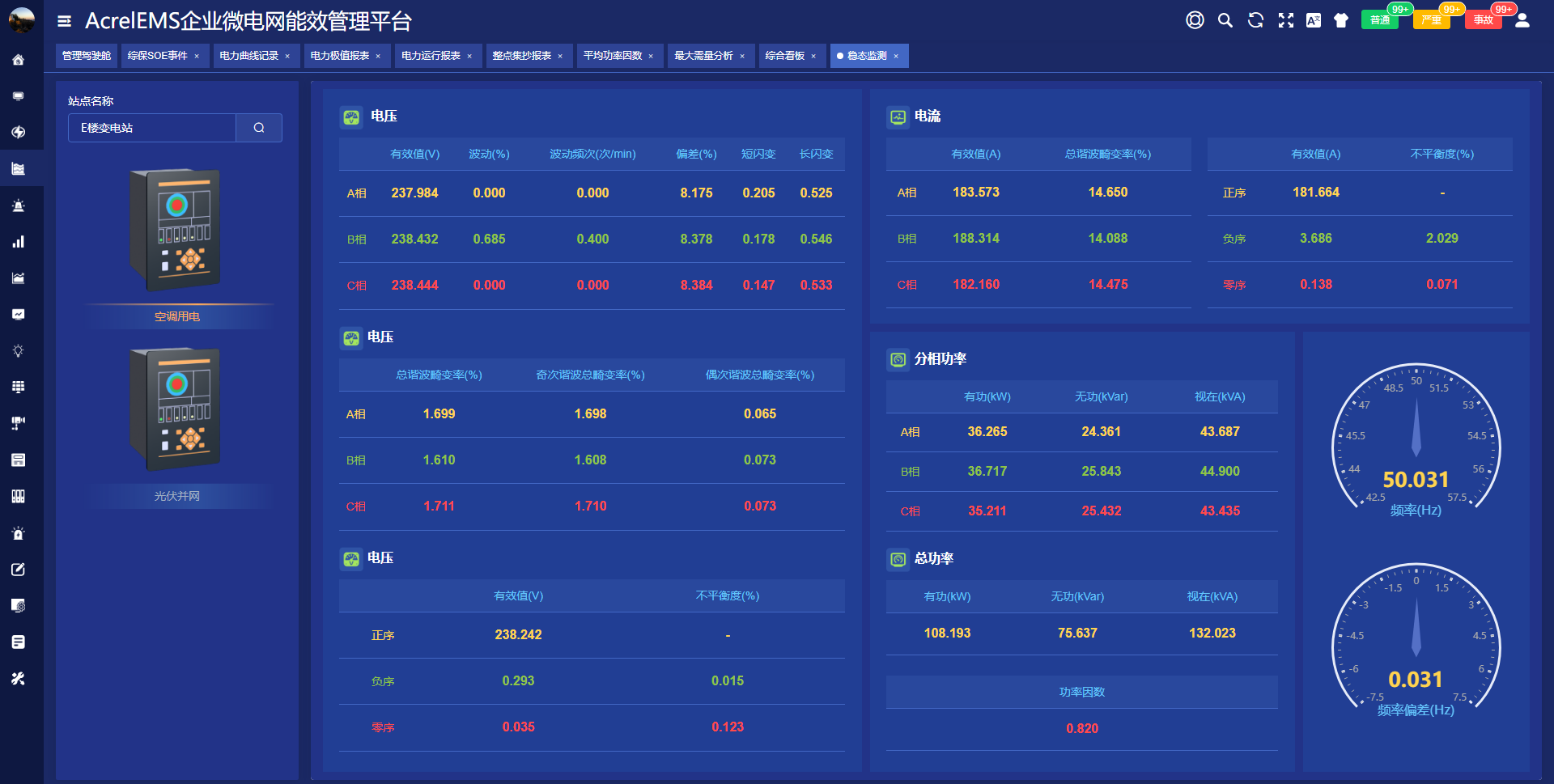
Task: Click the hamburger menu collapse icon
Action: [x=64, y=21]
